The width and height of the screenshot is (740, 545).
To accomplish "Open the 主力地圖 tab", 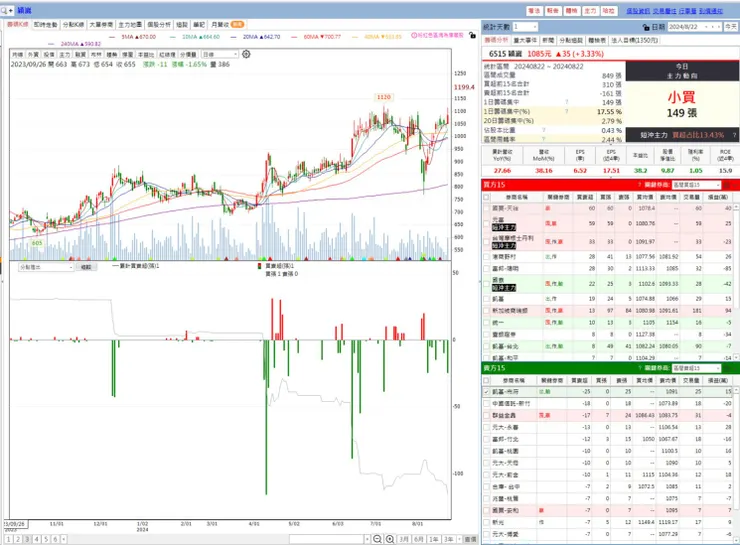I will click(130, 25).
